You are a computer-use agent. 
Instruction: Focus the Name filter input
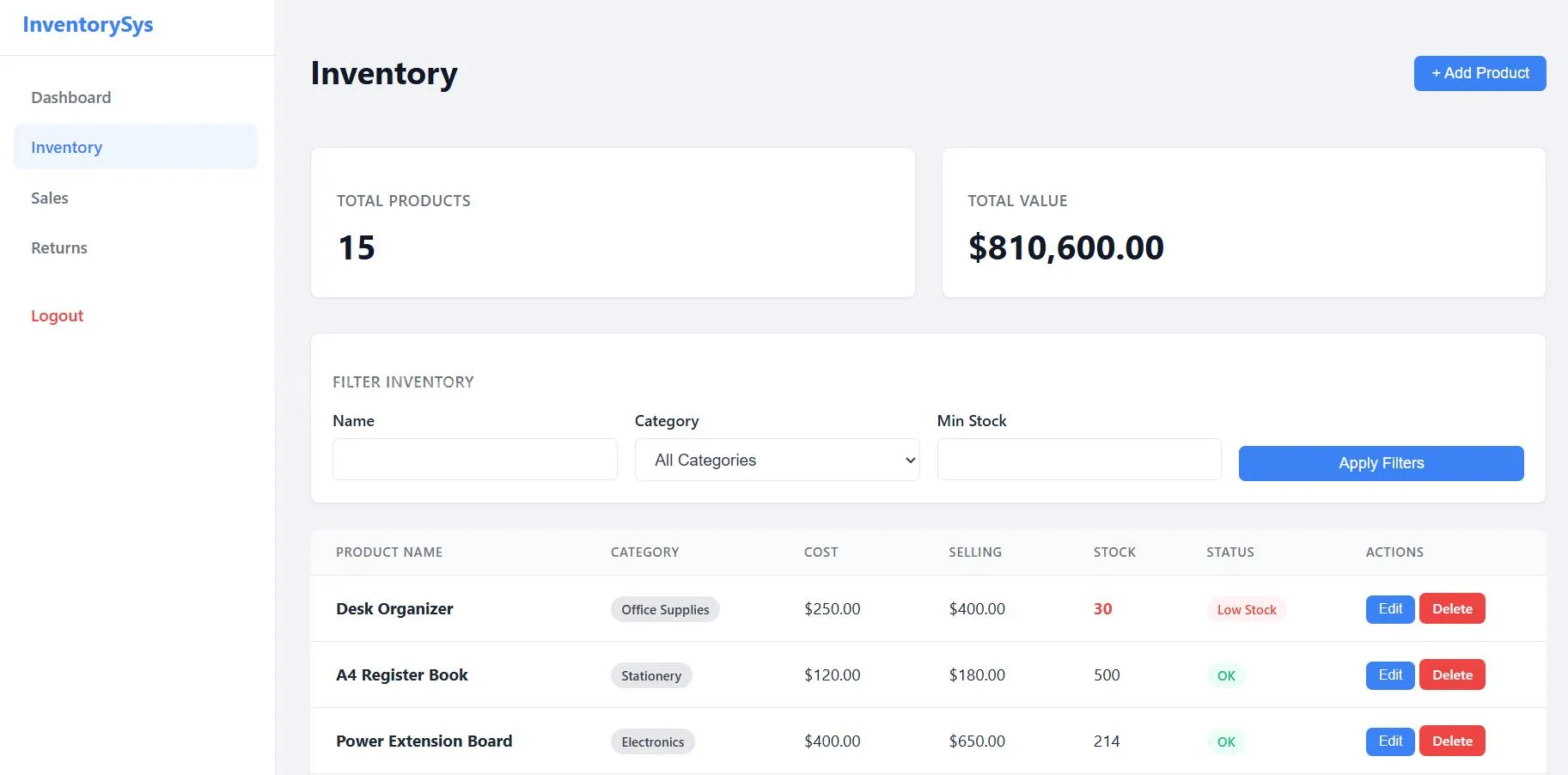coord(474,460)
